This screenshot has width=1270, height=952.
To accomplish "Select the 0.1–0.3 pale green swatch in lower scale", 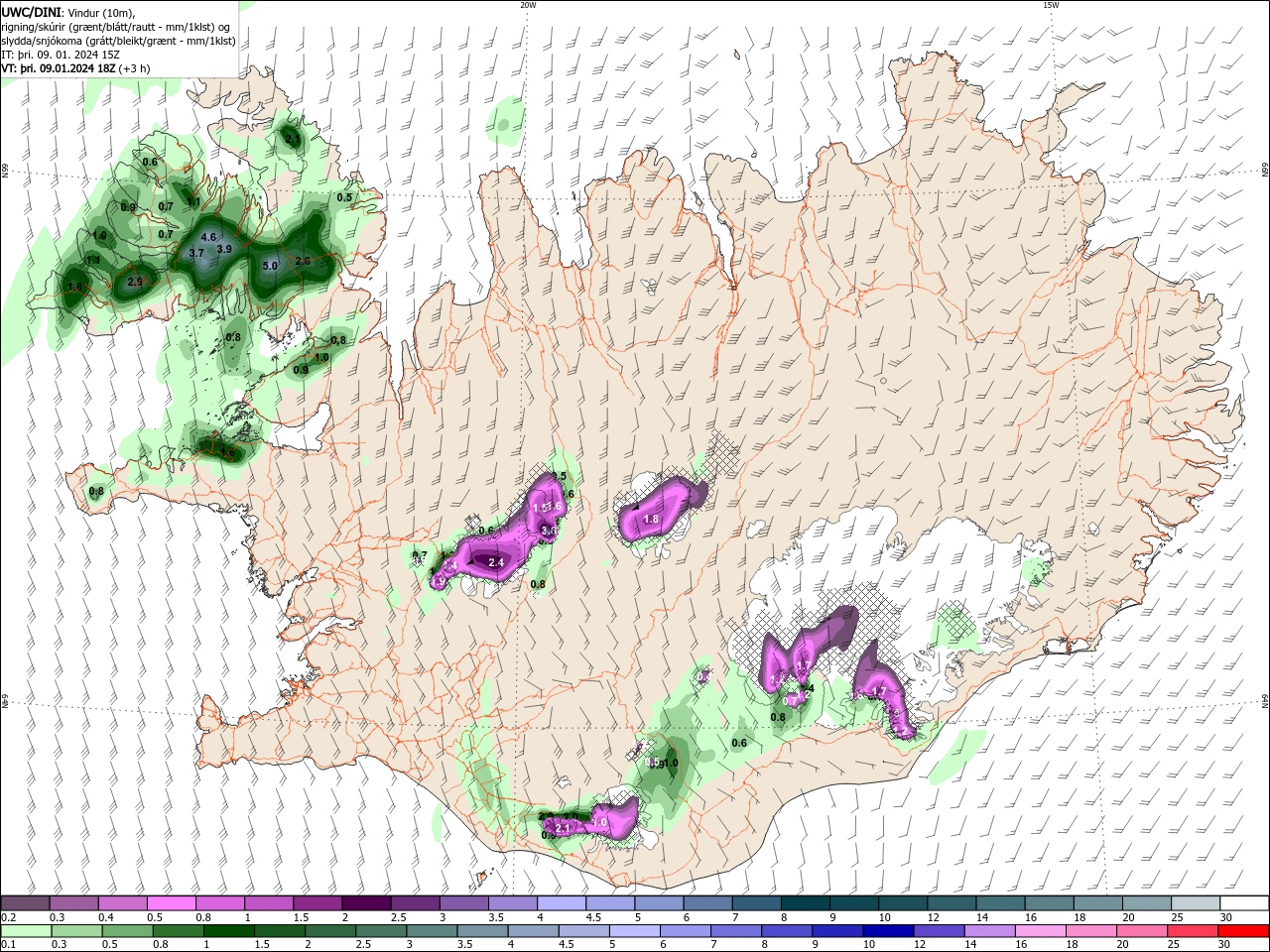I will click(x=25, y=931).
